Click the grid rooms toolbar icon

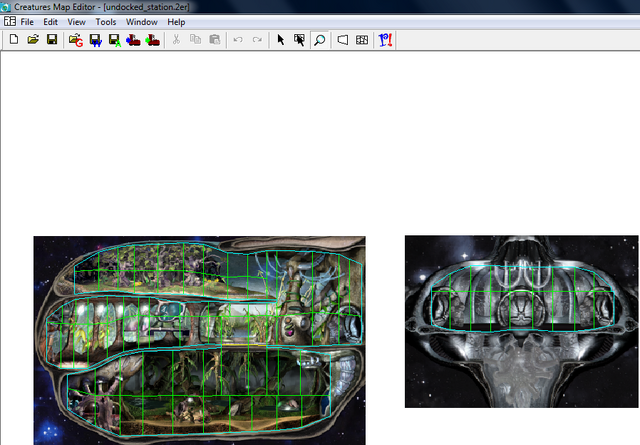pos(362,40)
